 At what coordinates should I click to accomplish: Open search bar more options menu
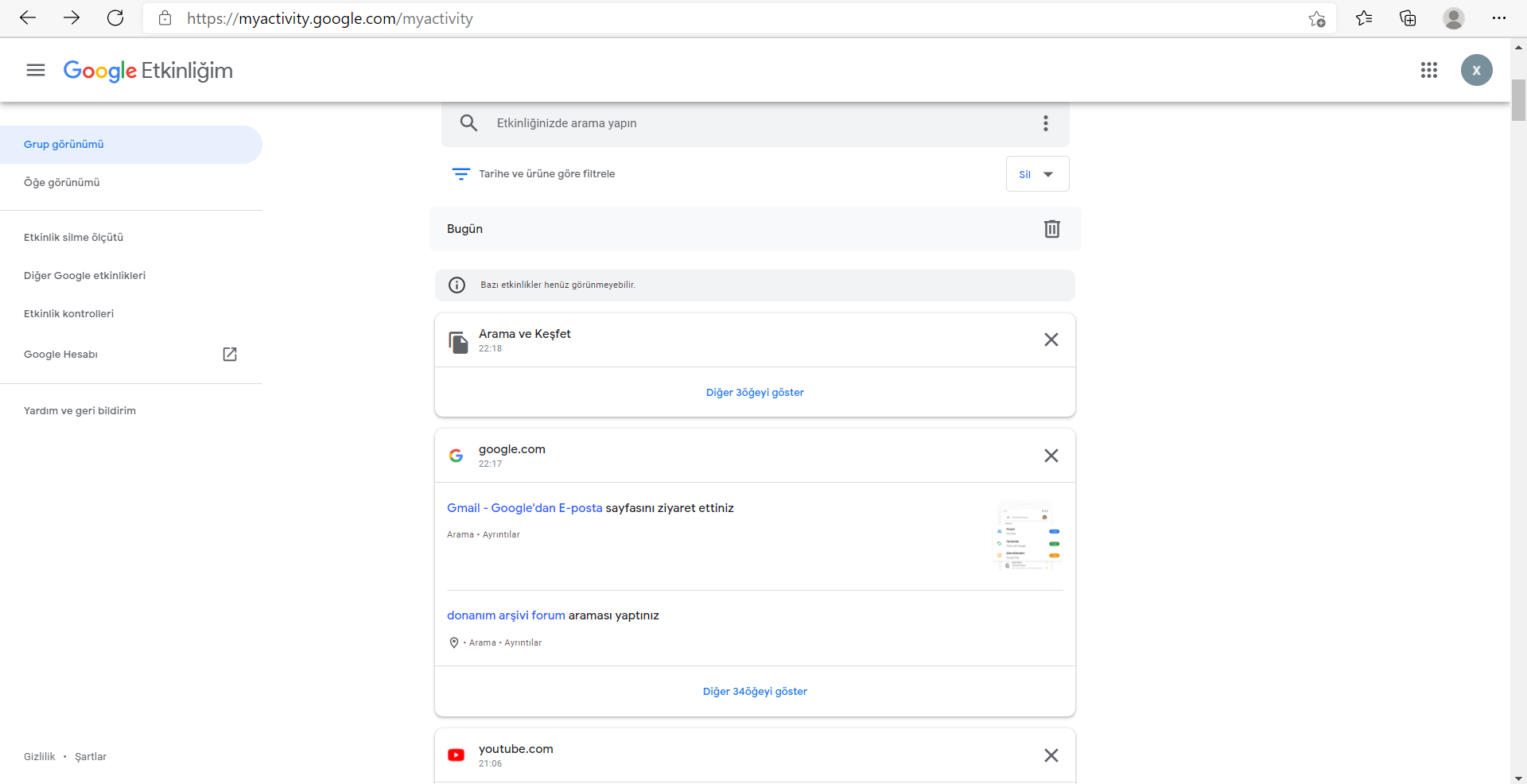pos(1045,123)
